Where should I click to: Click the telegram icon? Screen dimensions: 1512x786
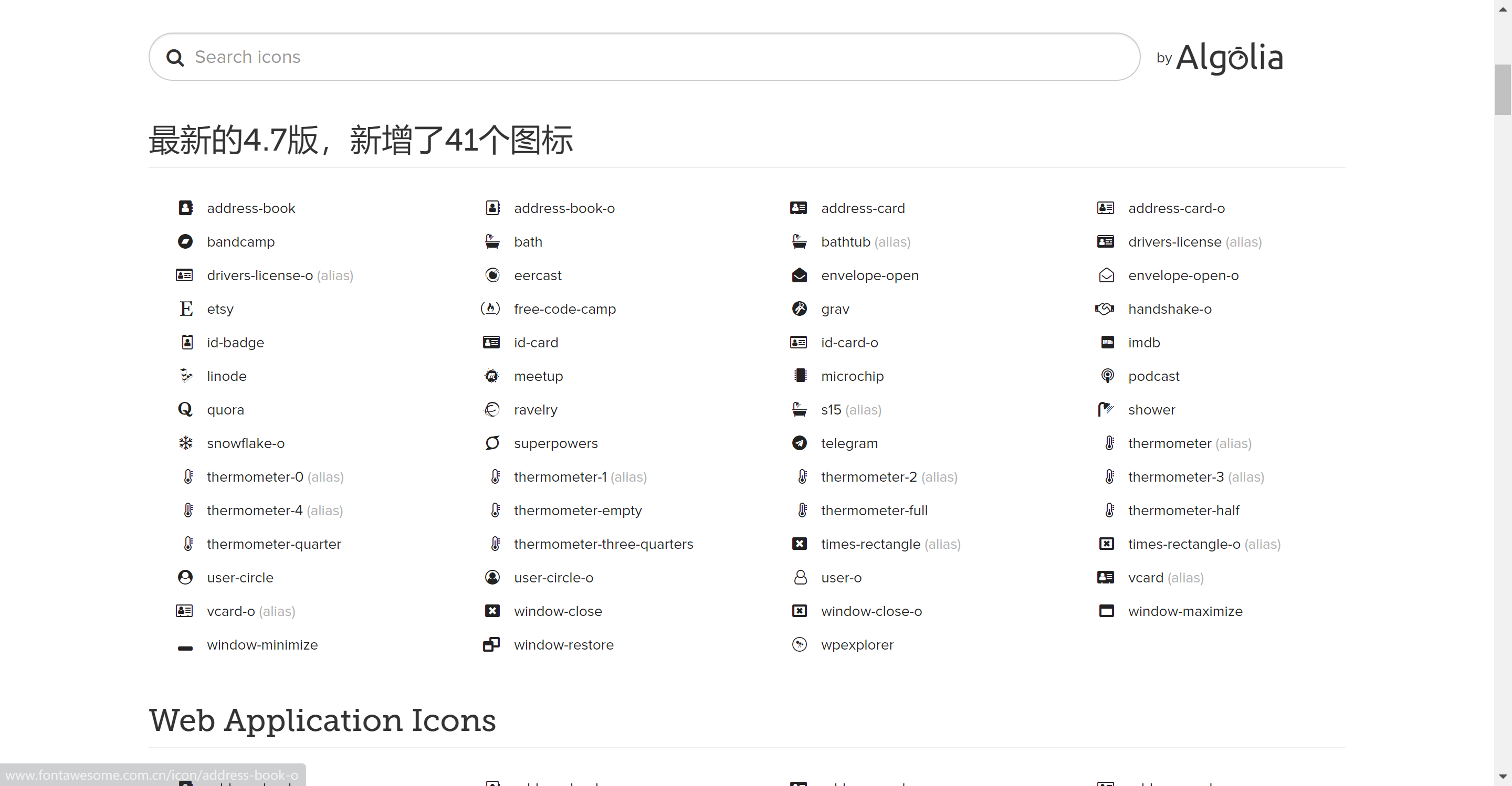coord(800,443)
